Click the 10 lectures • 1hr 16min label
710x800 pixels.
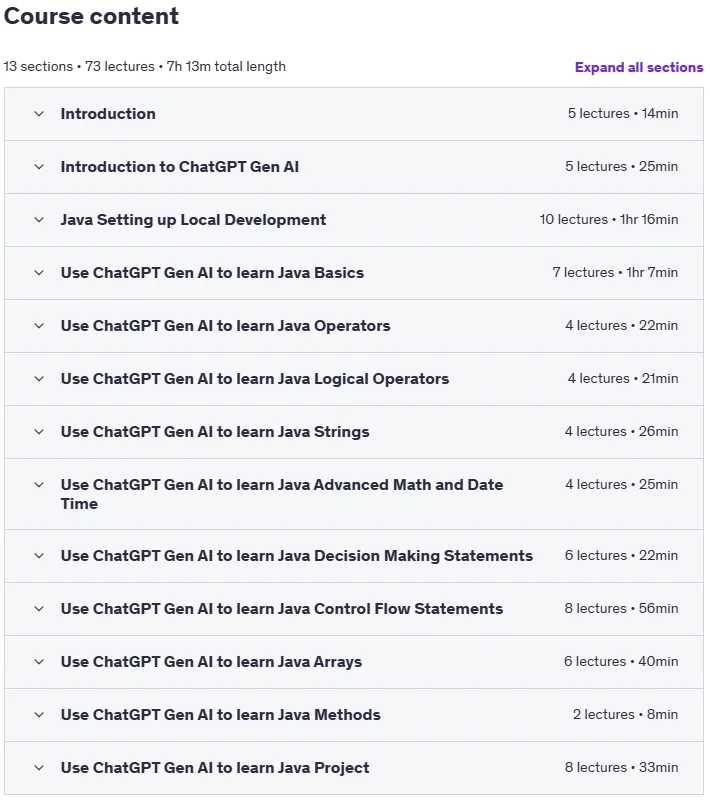(609, 220)
